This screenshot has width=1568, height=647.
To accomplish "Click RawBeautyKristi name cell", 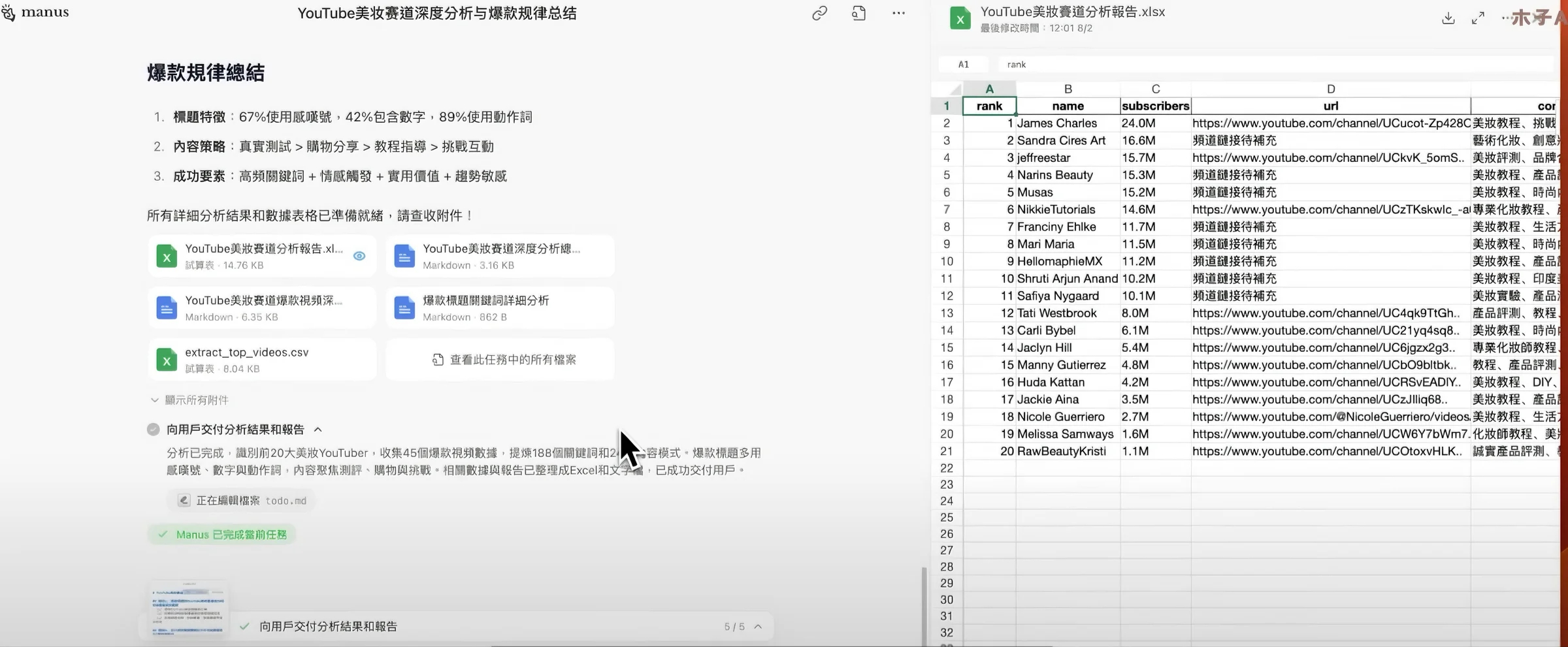I will (x=1068, y=451).
